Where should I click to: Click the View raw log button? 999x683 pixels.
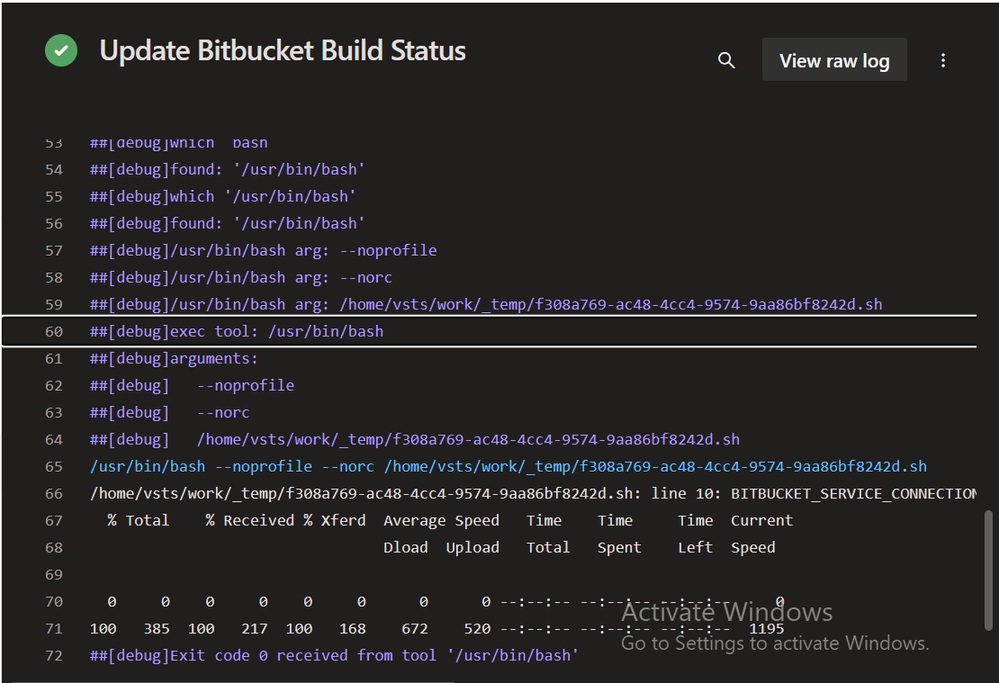[x=834, y=60]
